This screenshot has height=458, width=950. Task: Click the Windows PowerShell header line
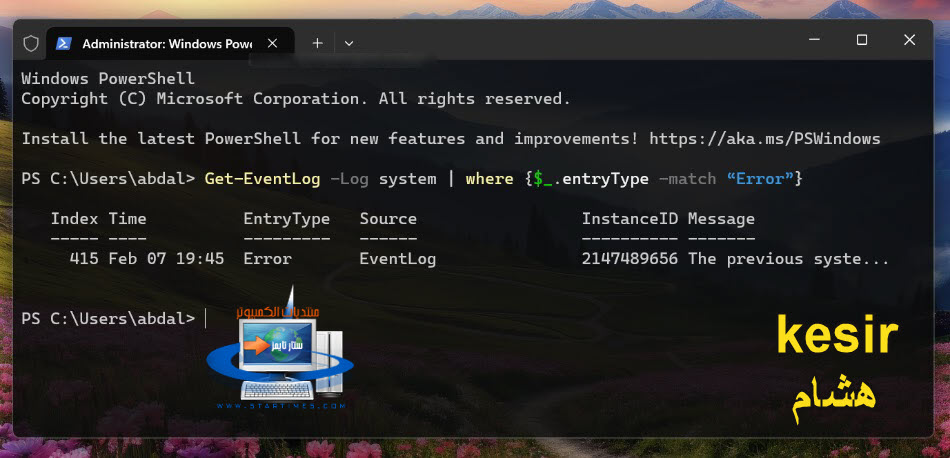pyautogui.click(x=108, y=79)
